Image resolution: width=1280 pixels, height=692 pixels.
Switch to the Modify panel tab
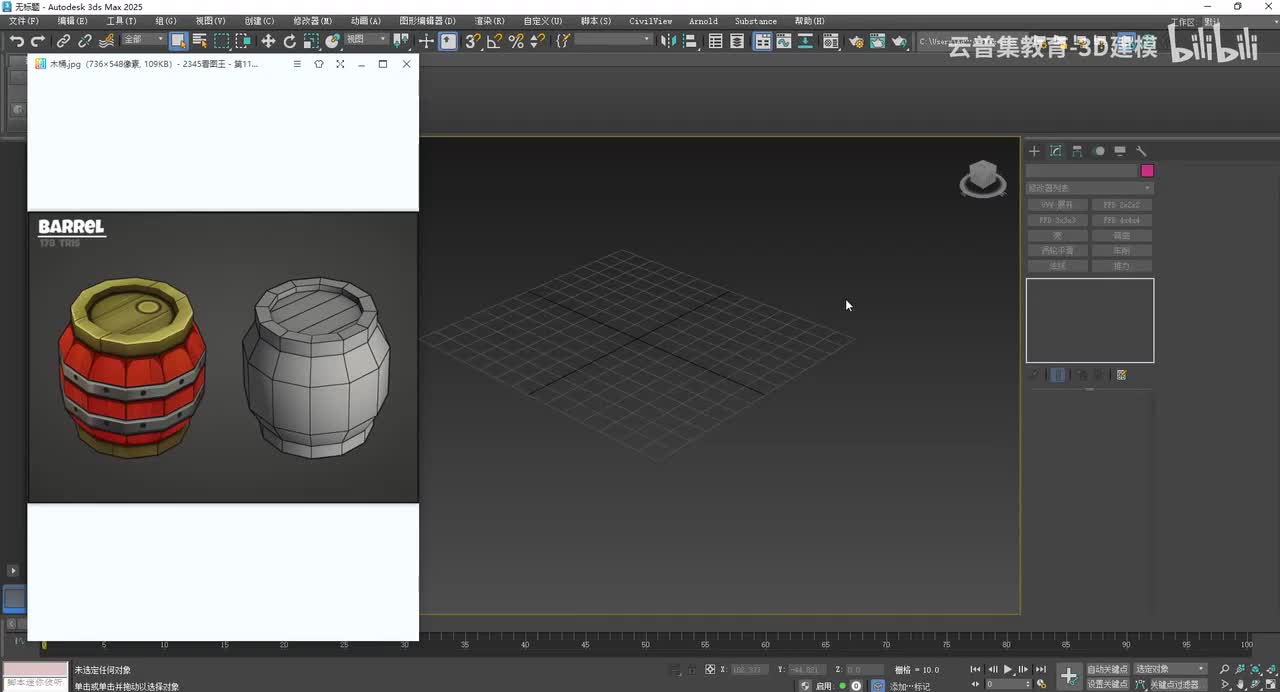(x=1055, y=151)
